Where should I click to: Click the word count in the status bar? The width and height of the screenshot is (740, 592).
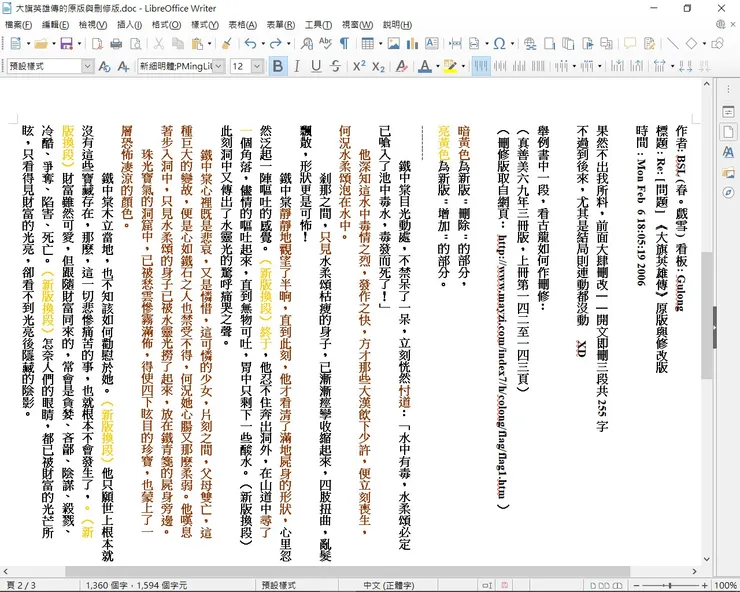pyautogui.click(x=136, y=585)
